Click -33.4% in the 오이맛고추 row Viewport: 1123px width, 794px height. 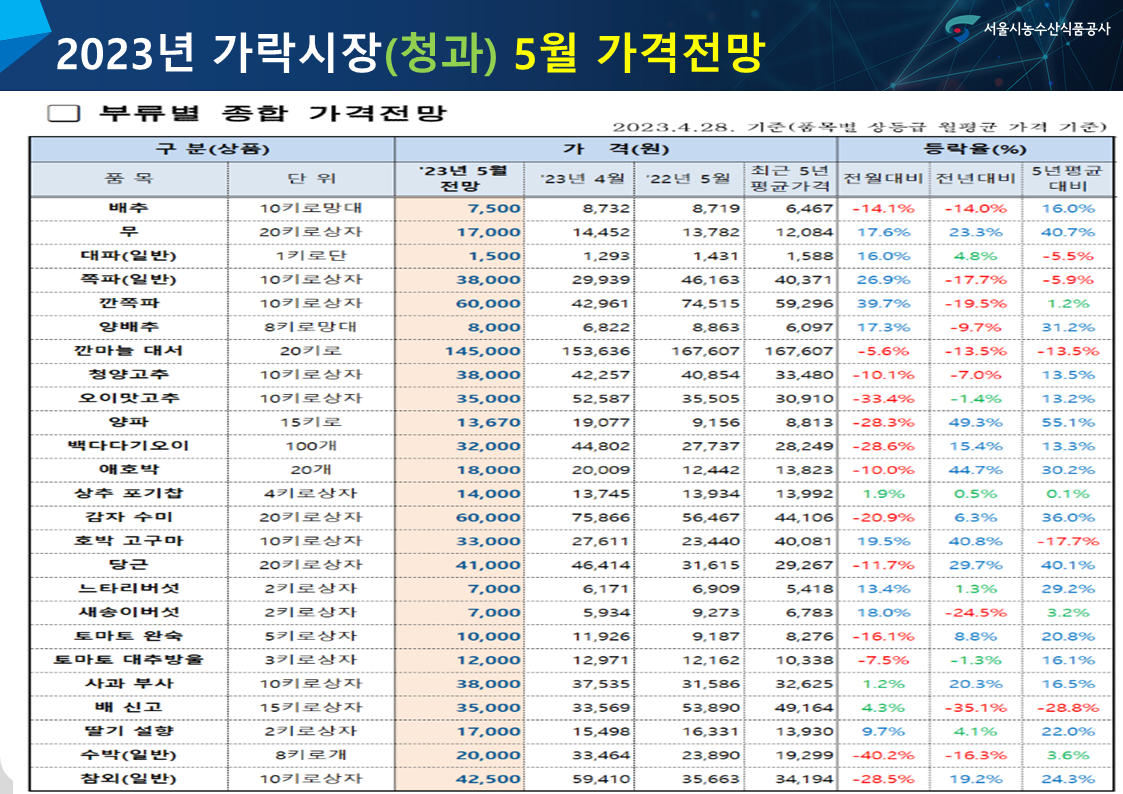(x=883, y=399)
